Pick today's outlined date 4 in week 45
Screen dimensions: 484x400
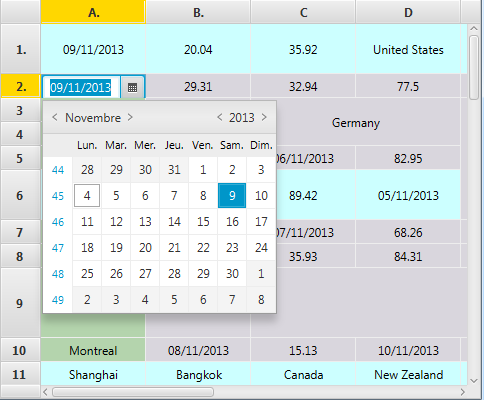tap(87, 196)
